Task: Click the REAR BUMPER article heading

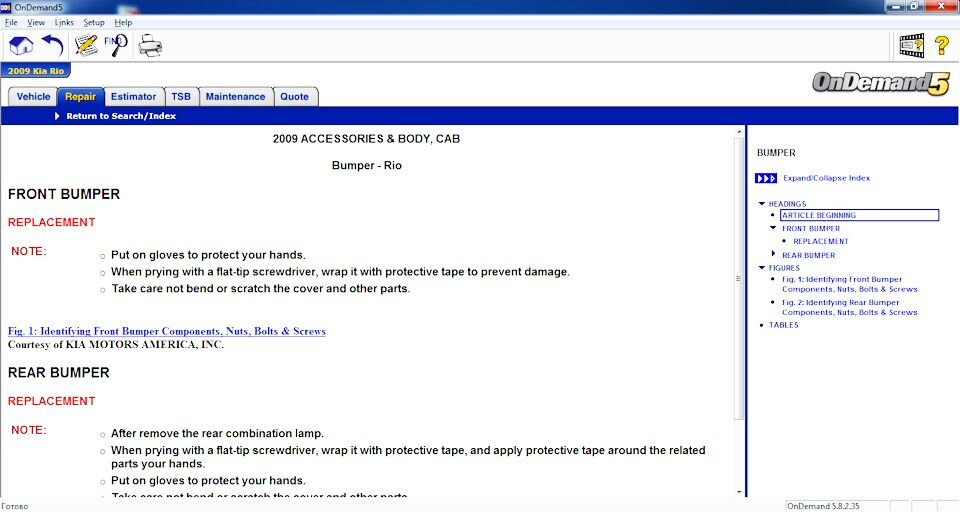Action: coord(58,373)
